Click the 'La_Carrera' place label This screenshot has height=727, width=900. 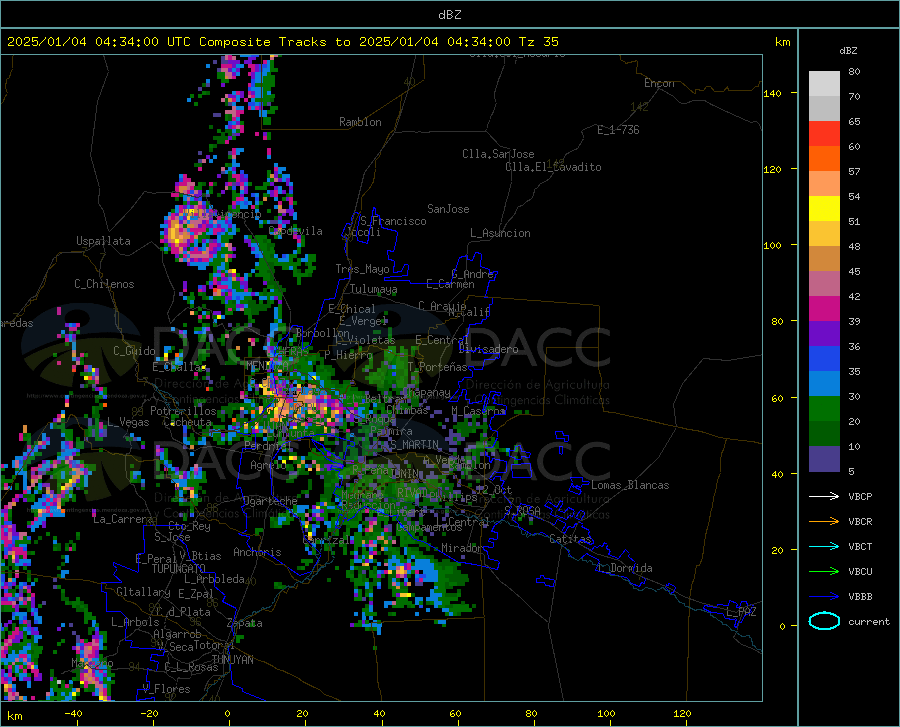pyautogui.click(x=123, y=519)
